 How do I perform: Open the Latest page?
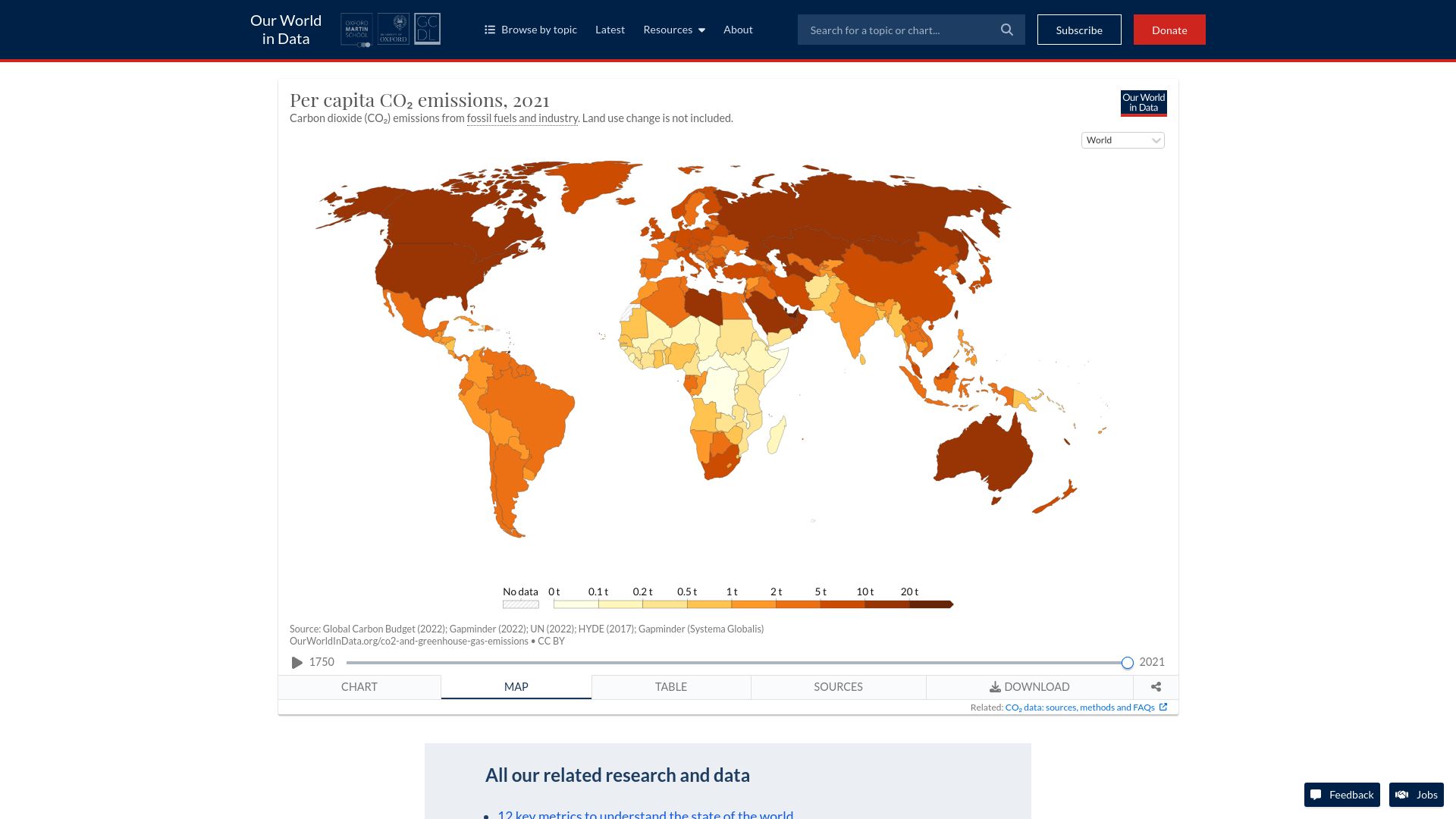coord(610,30)
